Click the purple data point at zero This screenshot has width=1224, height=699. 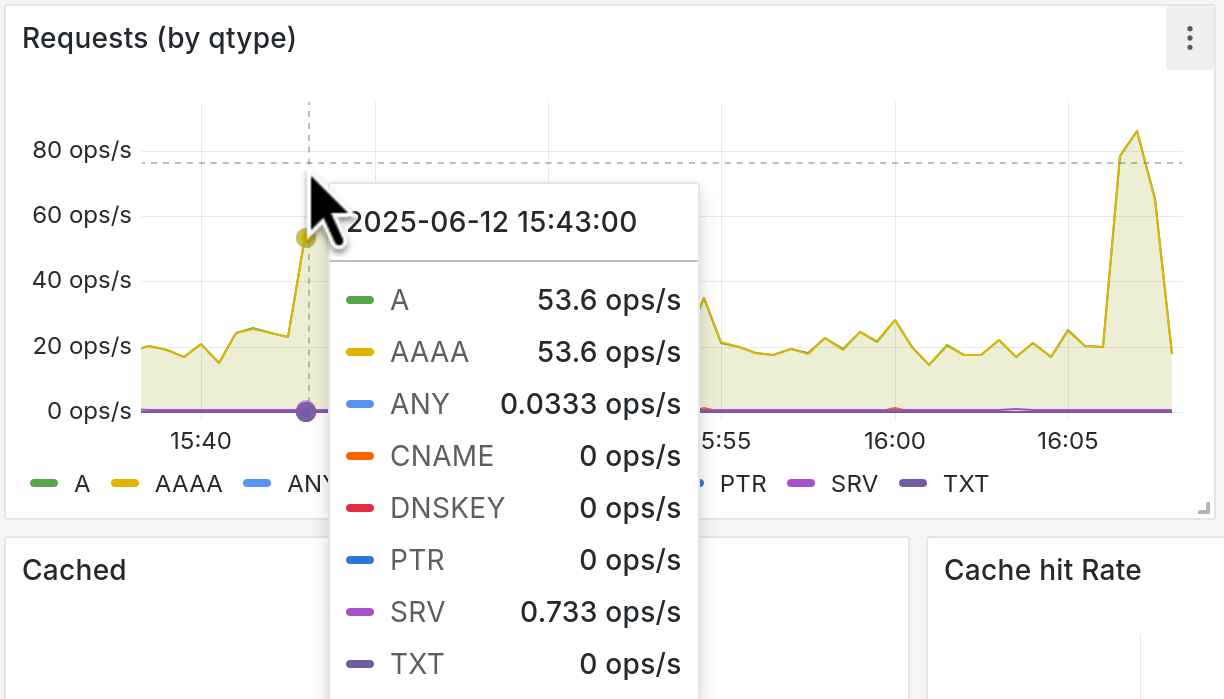[306, 411]
